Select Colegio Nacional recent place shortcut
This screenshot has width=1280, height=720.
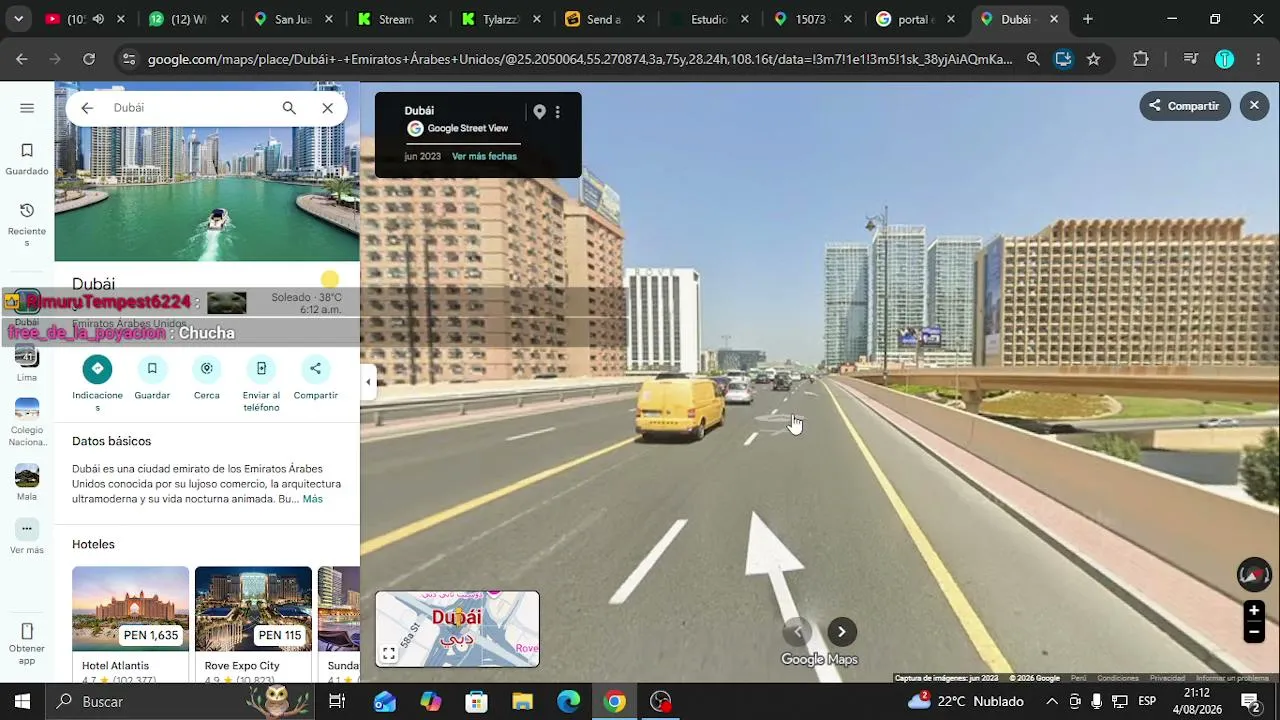click(x=27, y=423)
